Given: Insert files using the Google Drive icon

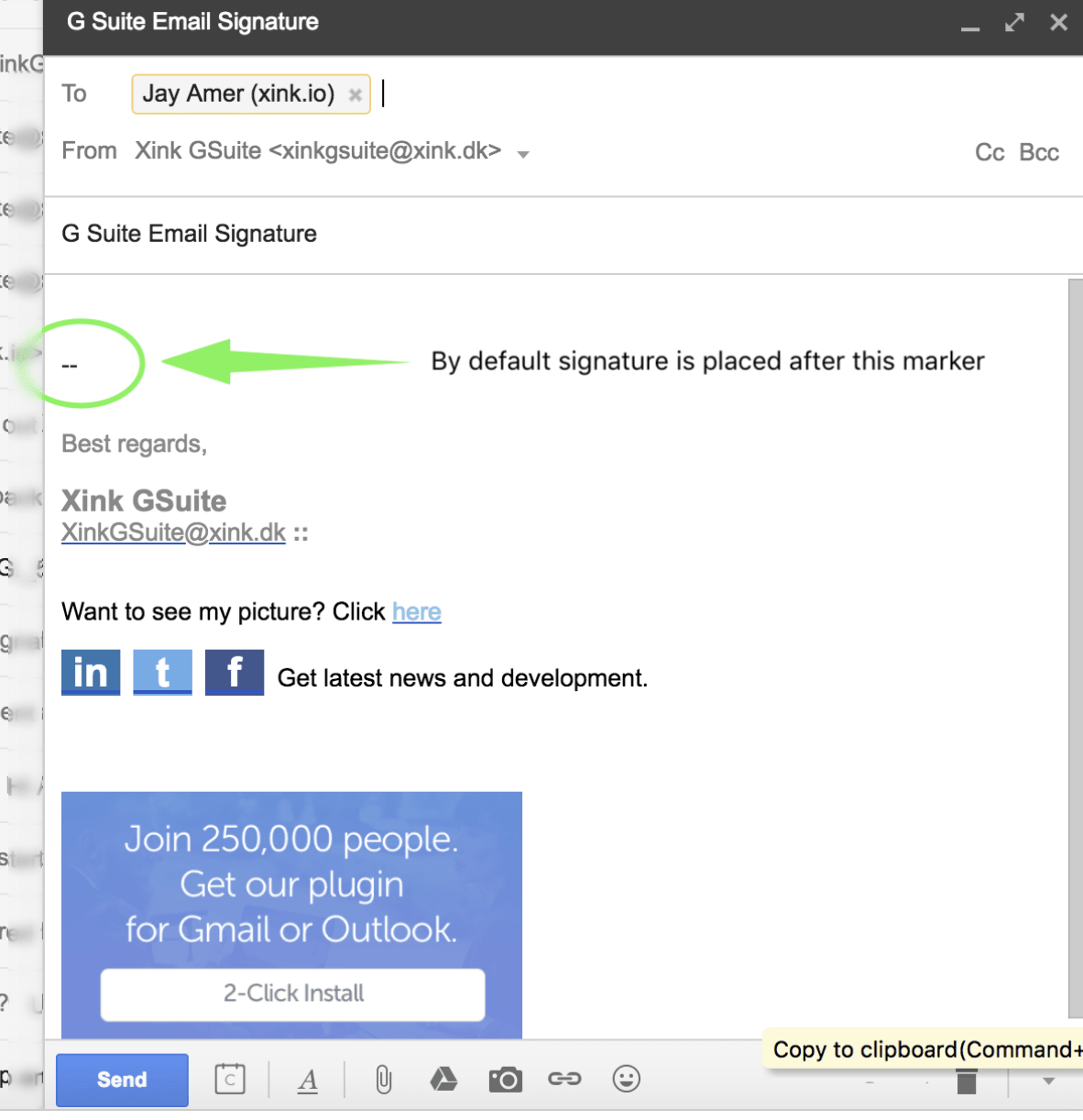Looking at the screenshot, I should click(x=443, y=1079).
